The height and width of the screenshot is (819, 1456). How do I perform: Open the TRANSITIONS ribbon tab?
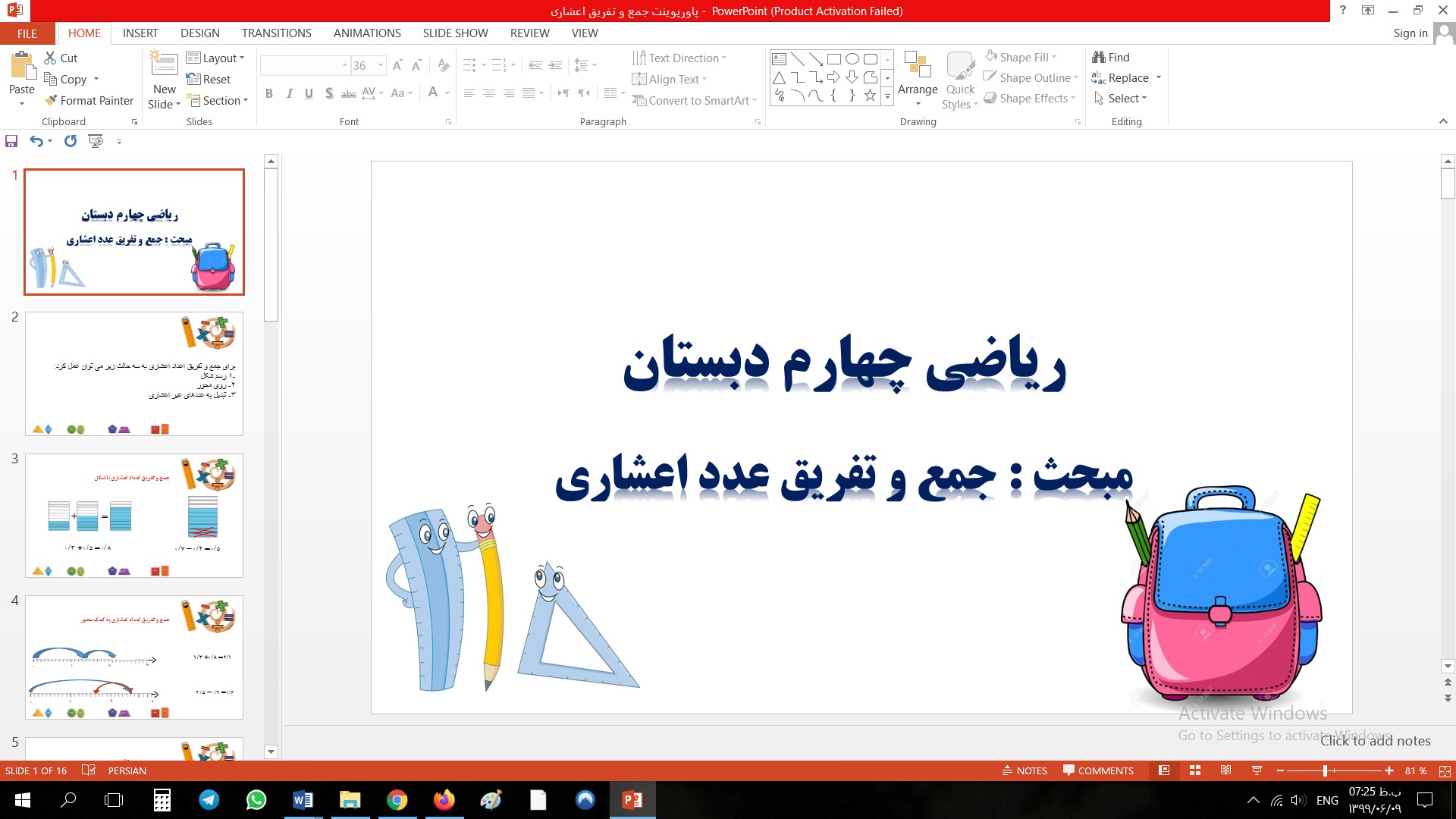click(276, 33)
